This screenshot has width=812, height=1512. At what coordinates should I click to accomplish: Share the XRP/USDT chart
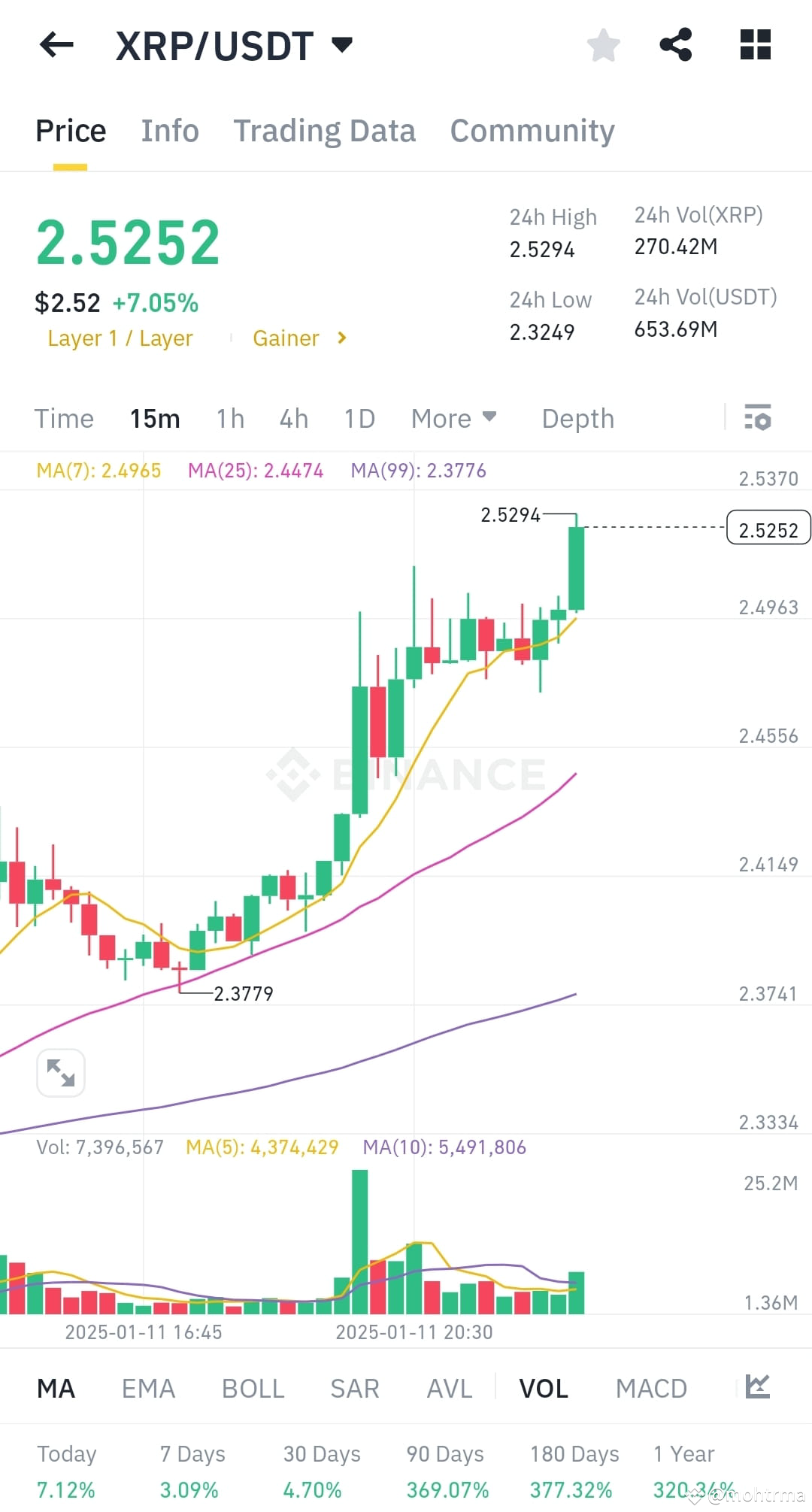pos(677,44)
